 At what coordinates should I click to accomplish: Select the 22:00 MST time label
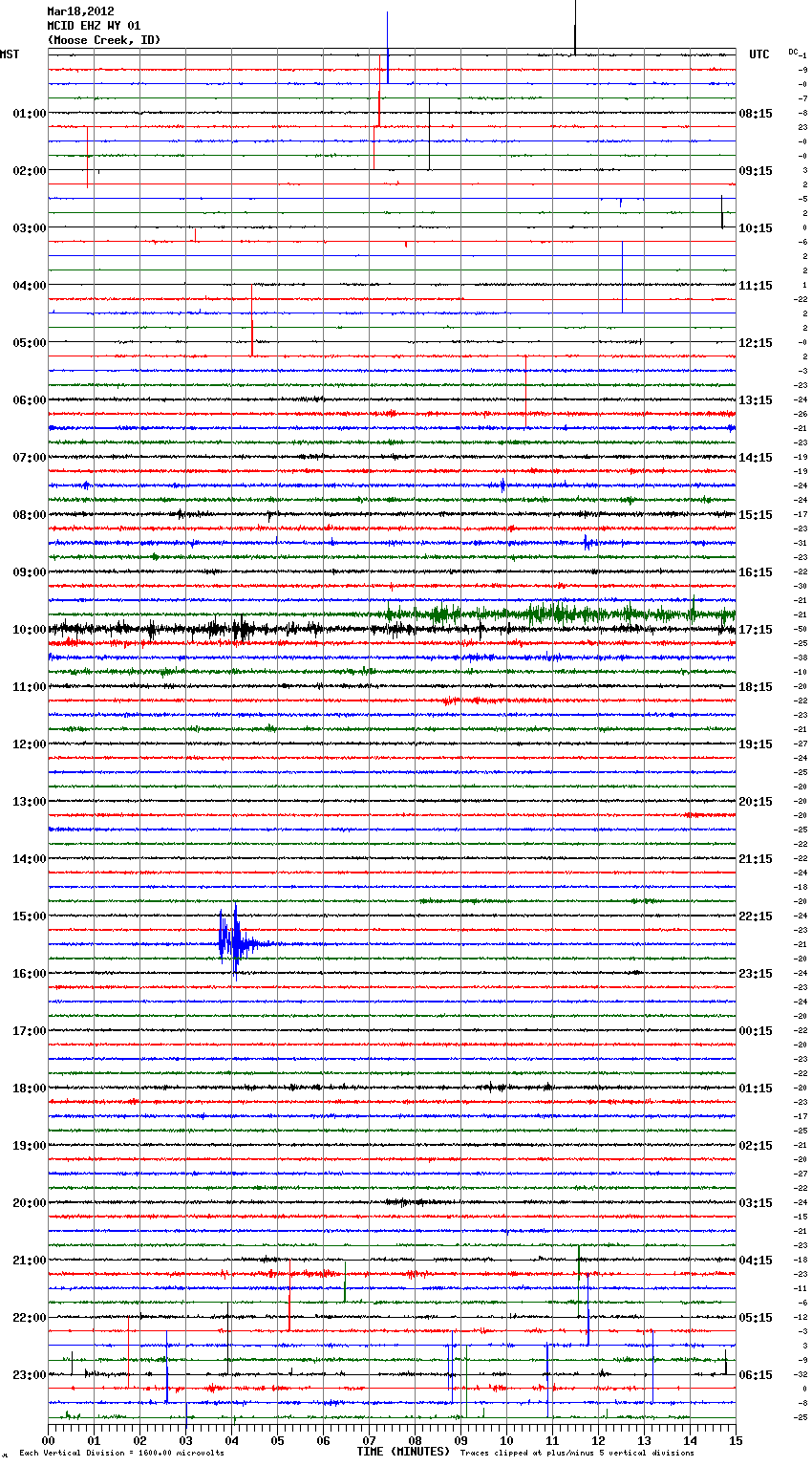[x=30, y=1318]
